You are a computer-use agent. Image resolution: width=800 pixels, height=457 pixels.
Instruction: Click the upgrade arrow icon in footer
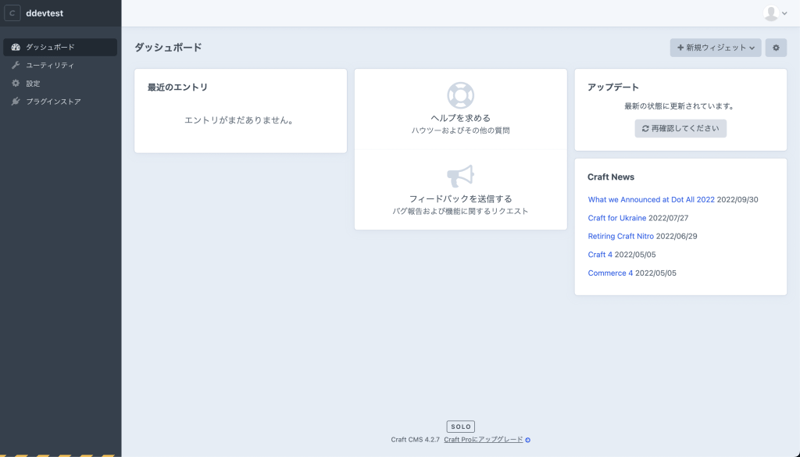click(x=528, y=440)
